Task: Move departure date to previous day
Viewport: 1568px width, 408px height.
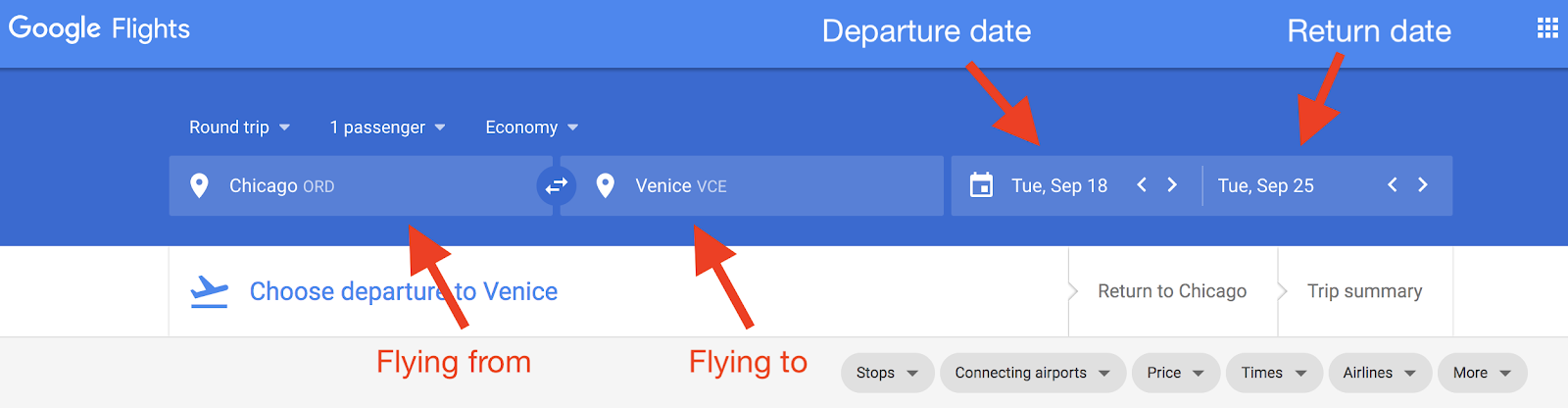Action: click(1142, 184)
